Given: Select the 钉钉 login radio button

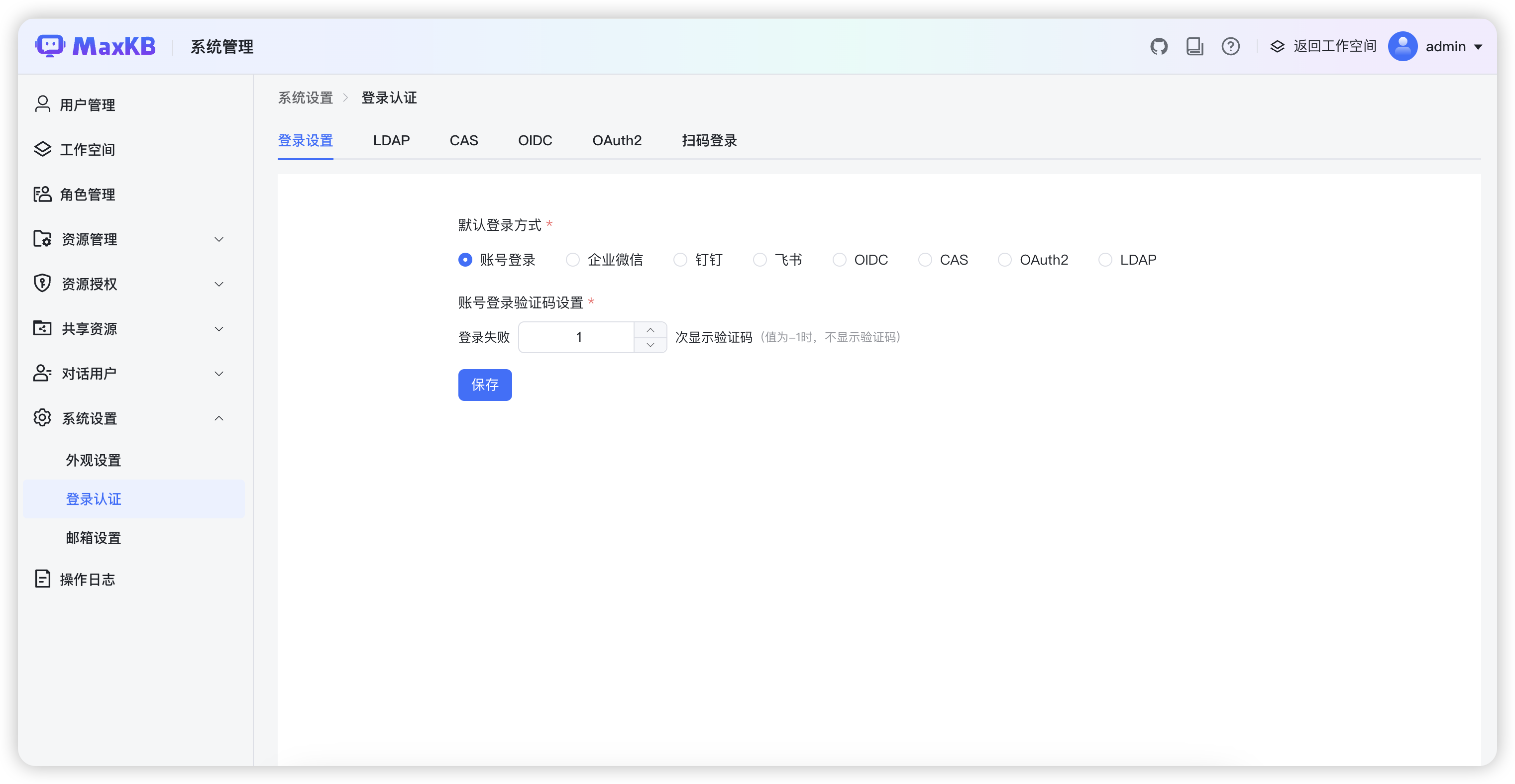Looking at the screenshot, I should 680,260.
